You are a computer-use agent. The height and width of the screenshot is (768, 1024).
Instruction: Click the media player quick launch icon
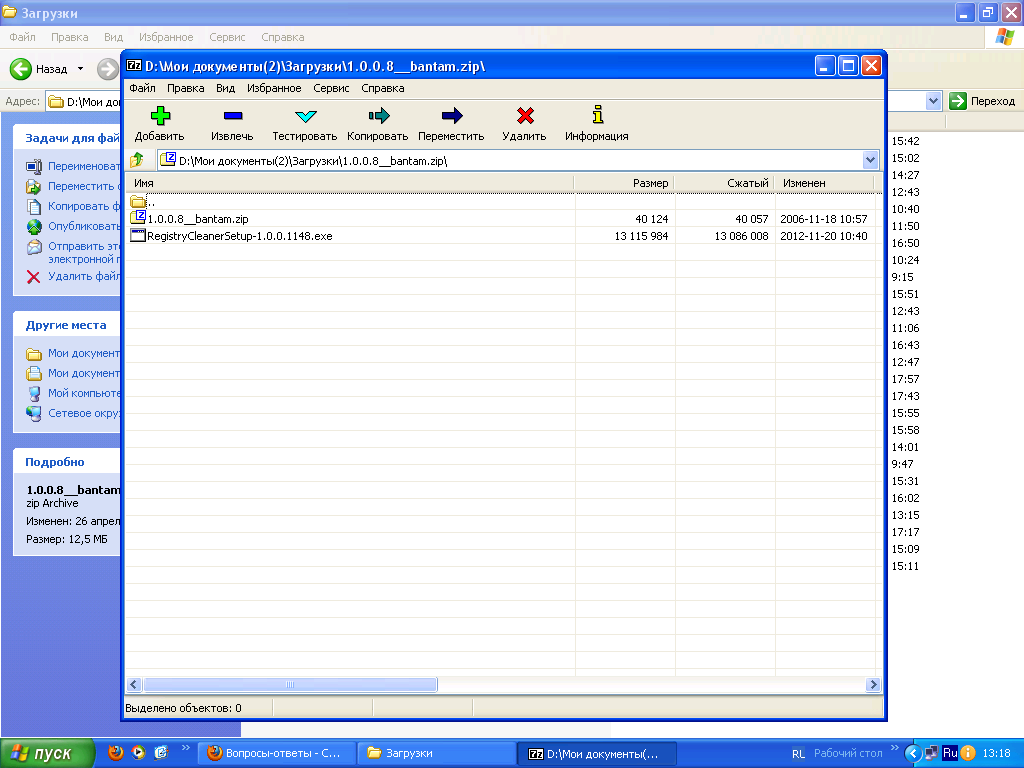pos(138,752)
